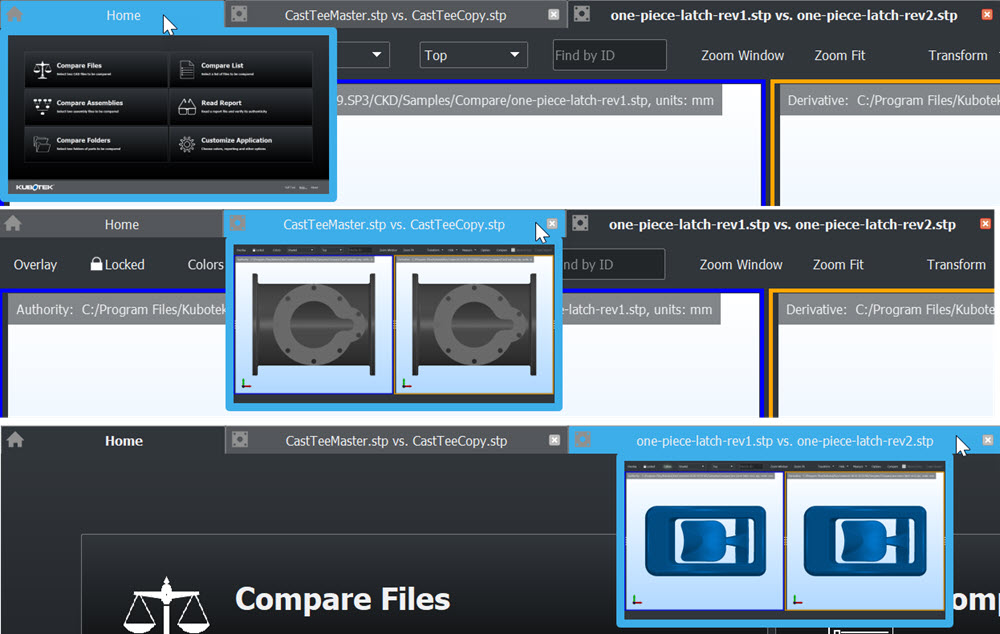Click the Customize Application gear icon
This screenshot has height=634, width=1000.
click(x=186, y=144)
